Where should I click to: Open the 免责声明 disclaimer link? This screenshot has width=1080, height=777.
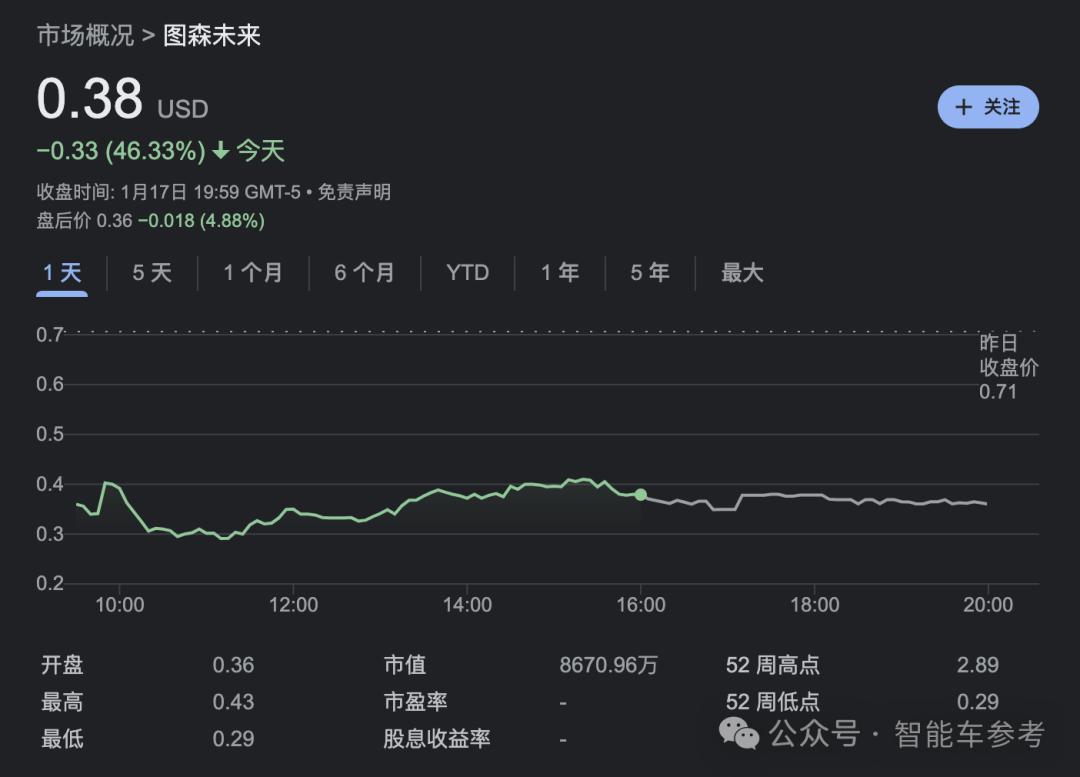pyautogui.click(x=354, y=192)
